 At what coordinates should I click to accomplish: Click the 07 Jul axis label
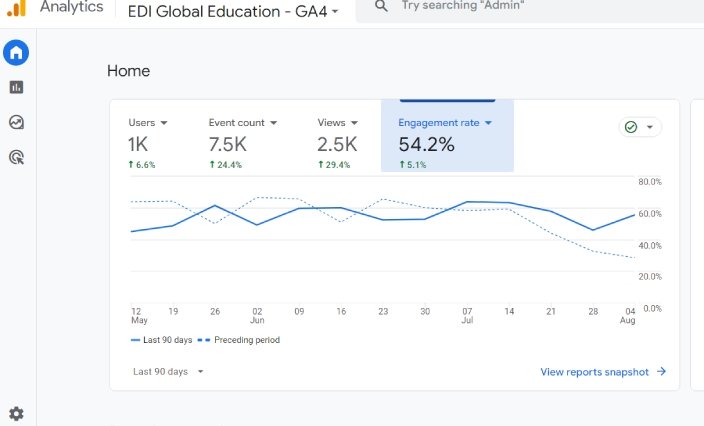coord(467,316)
